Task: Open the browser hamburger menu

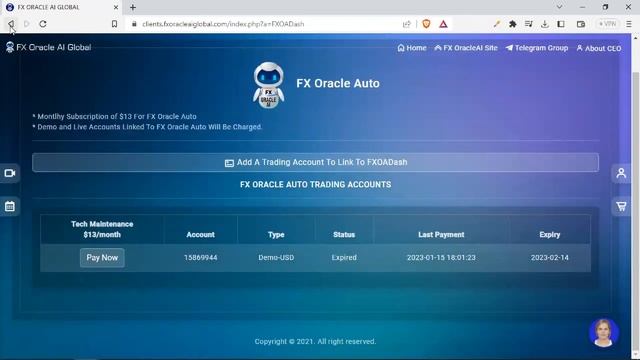Action: 629,24
